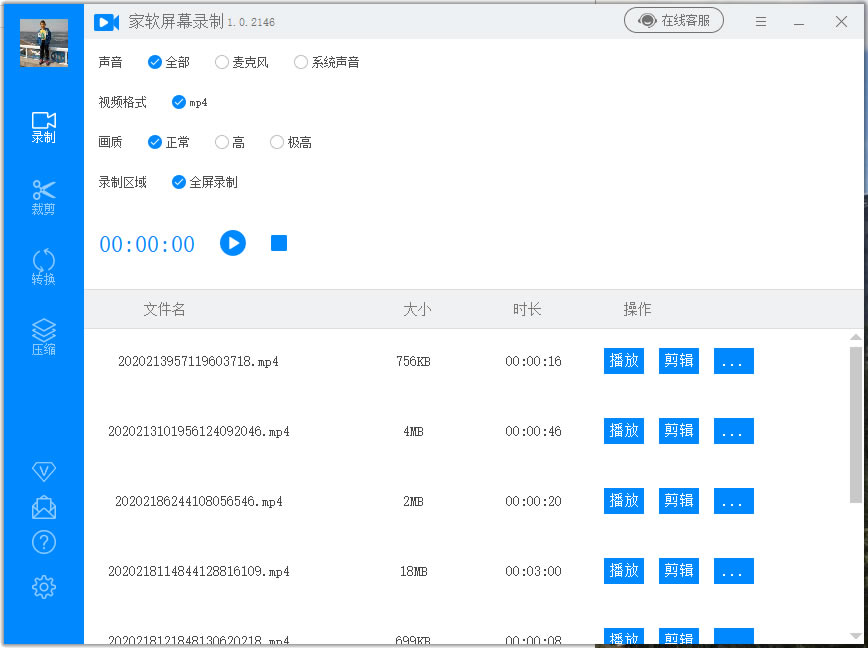Select 麦克风 as the audio source
The image size is (868, 648).
[221, 61]
